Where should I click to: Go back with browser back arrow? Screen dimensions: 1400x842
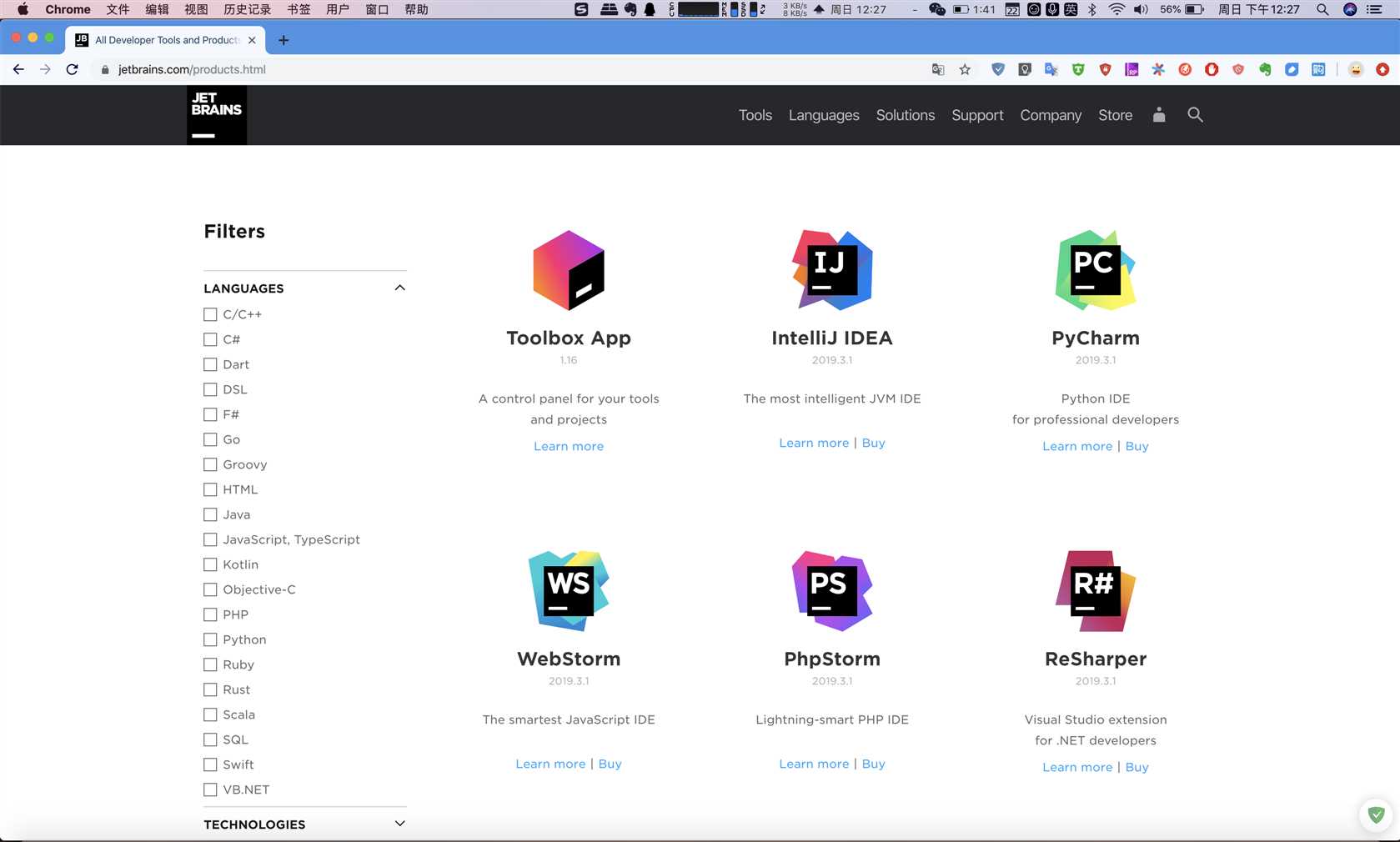[x=18, y=69]
